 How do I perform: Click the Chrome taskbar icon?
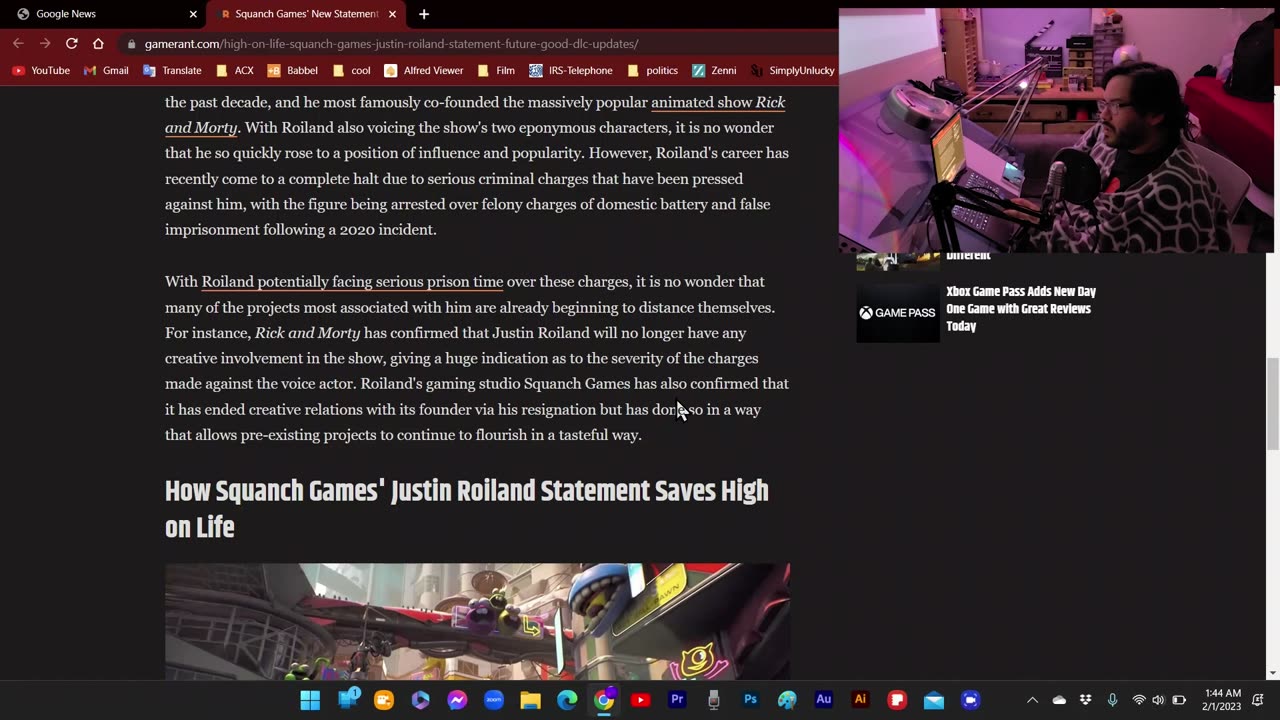(604, 700)
